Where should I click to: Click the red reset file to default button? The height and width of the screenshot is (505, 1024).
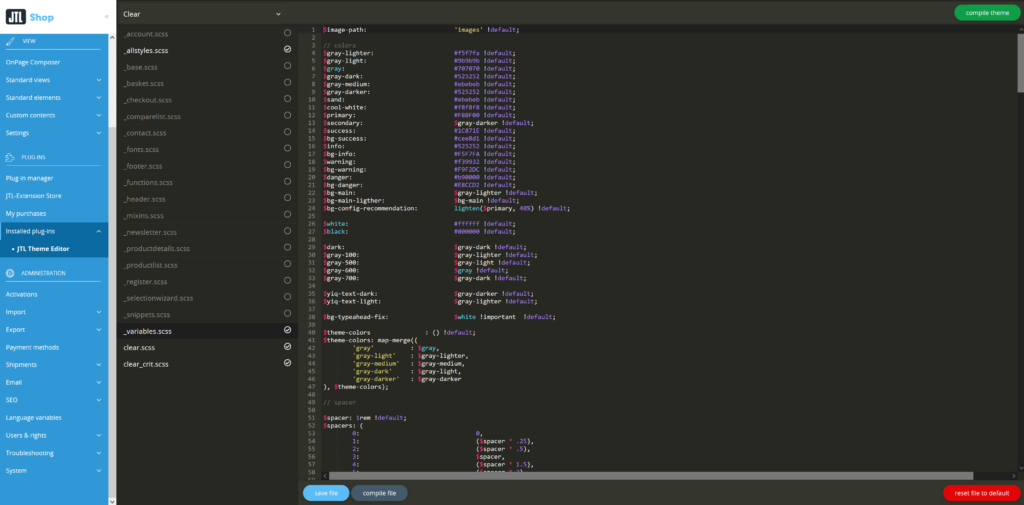pos(981,493)
